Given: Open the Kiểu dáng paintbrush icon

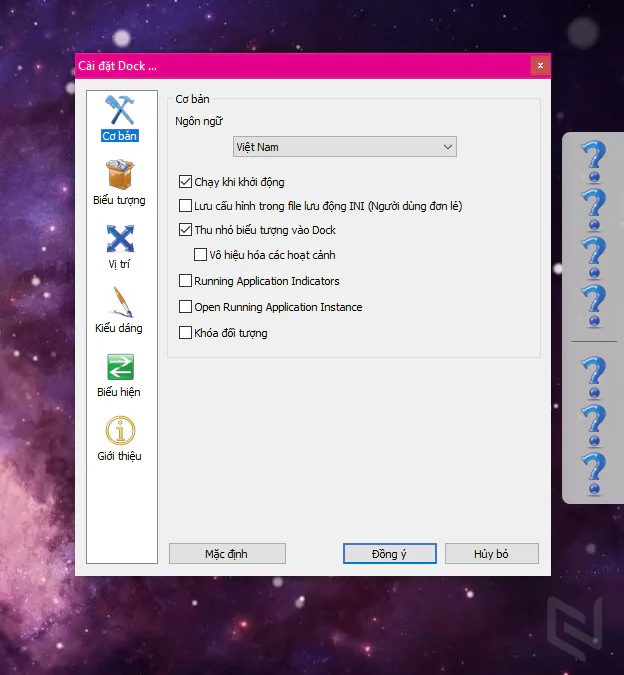Looking at the screenshot, I should tap(122, 302).
